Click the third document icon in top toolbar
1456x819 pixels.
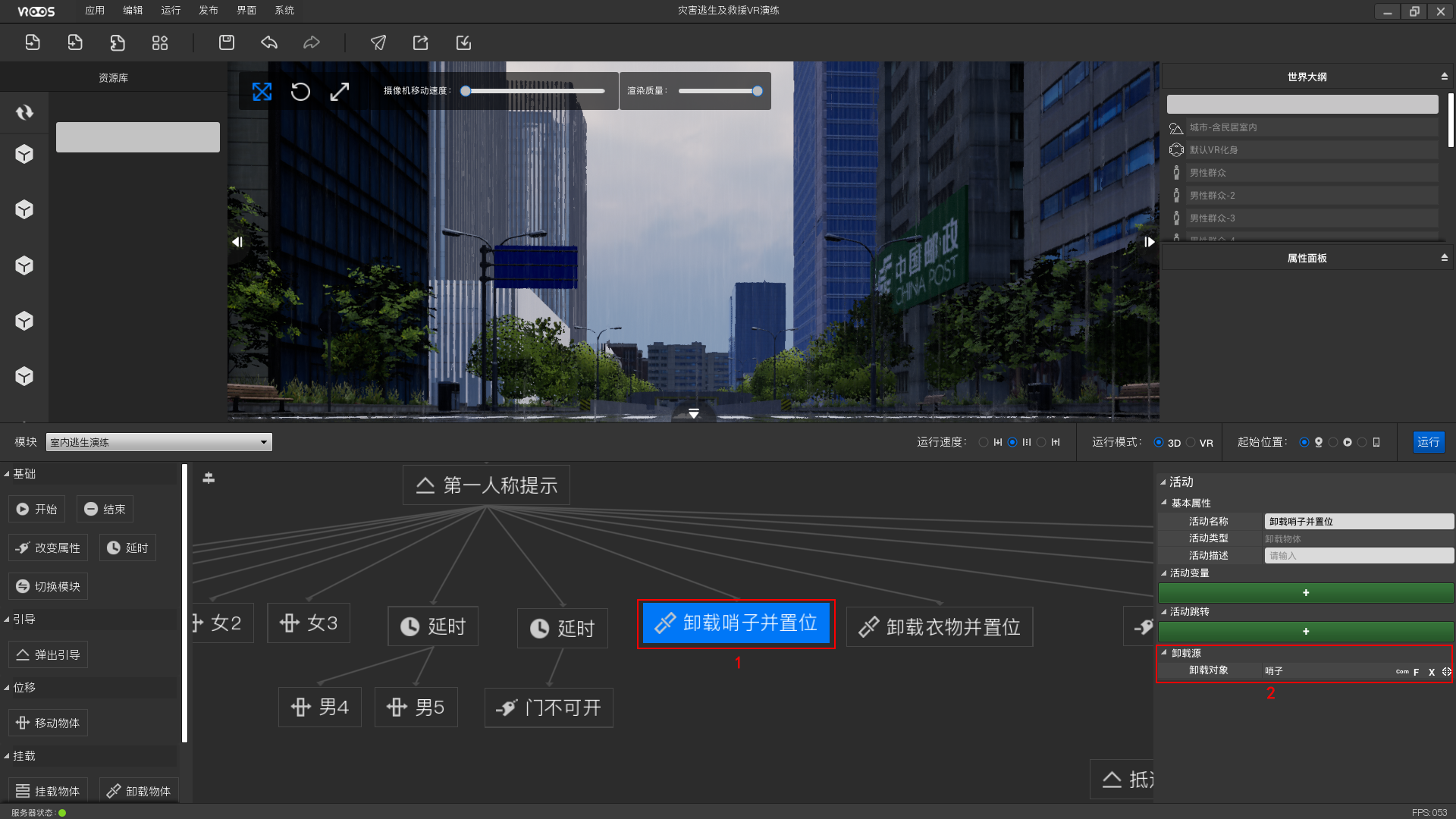coord(118,42)
